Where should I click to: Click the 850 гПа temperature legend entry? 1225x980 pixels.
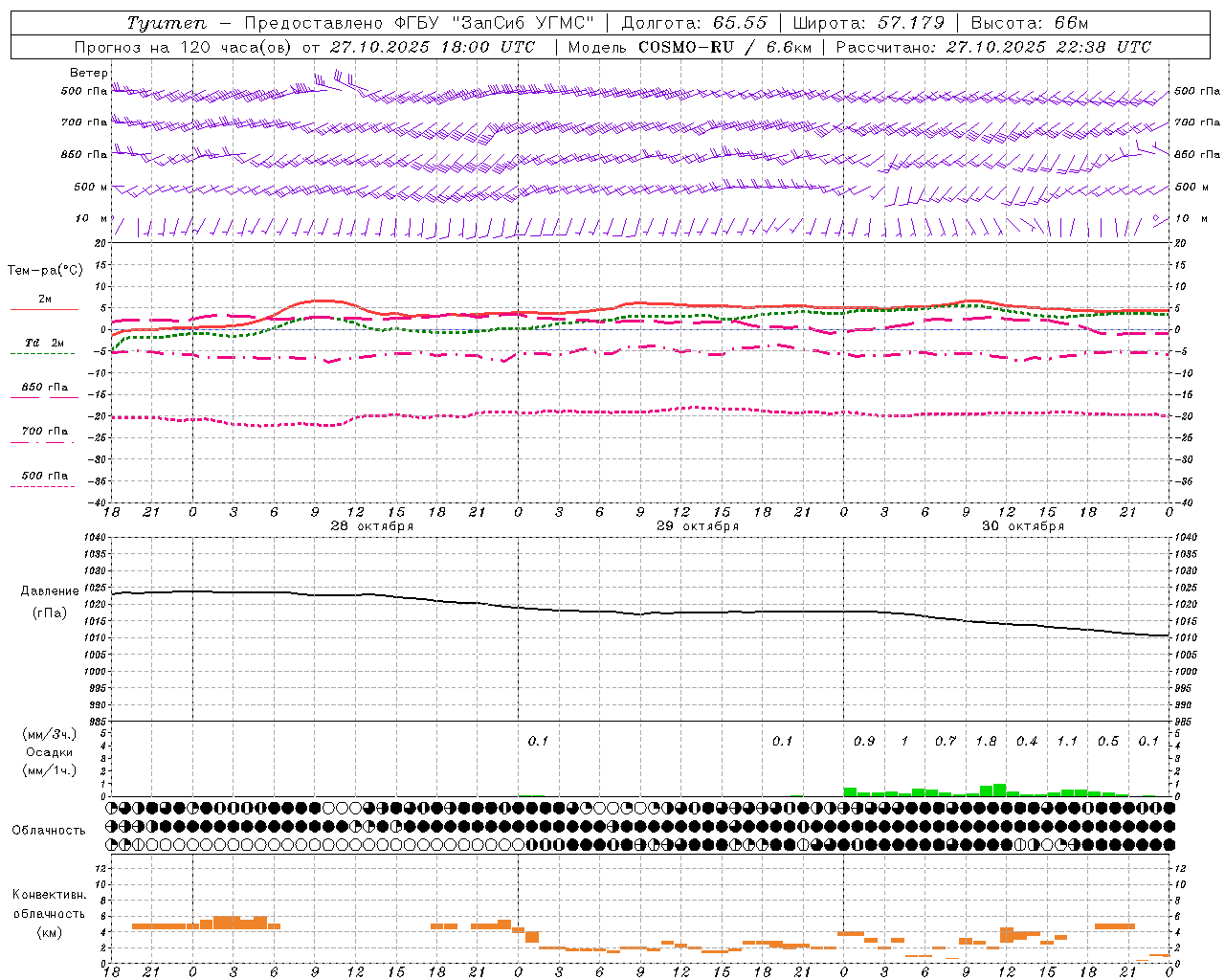44,387
